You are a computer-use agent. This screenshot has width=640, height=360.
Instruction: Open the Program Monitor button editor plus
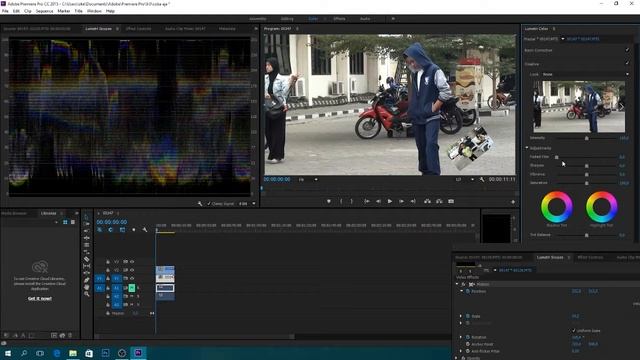(x=513, y=202)
